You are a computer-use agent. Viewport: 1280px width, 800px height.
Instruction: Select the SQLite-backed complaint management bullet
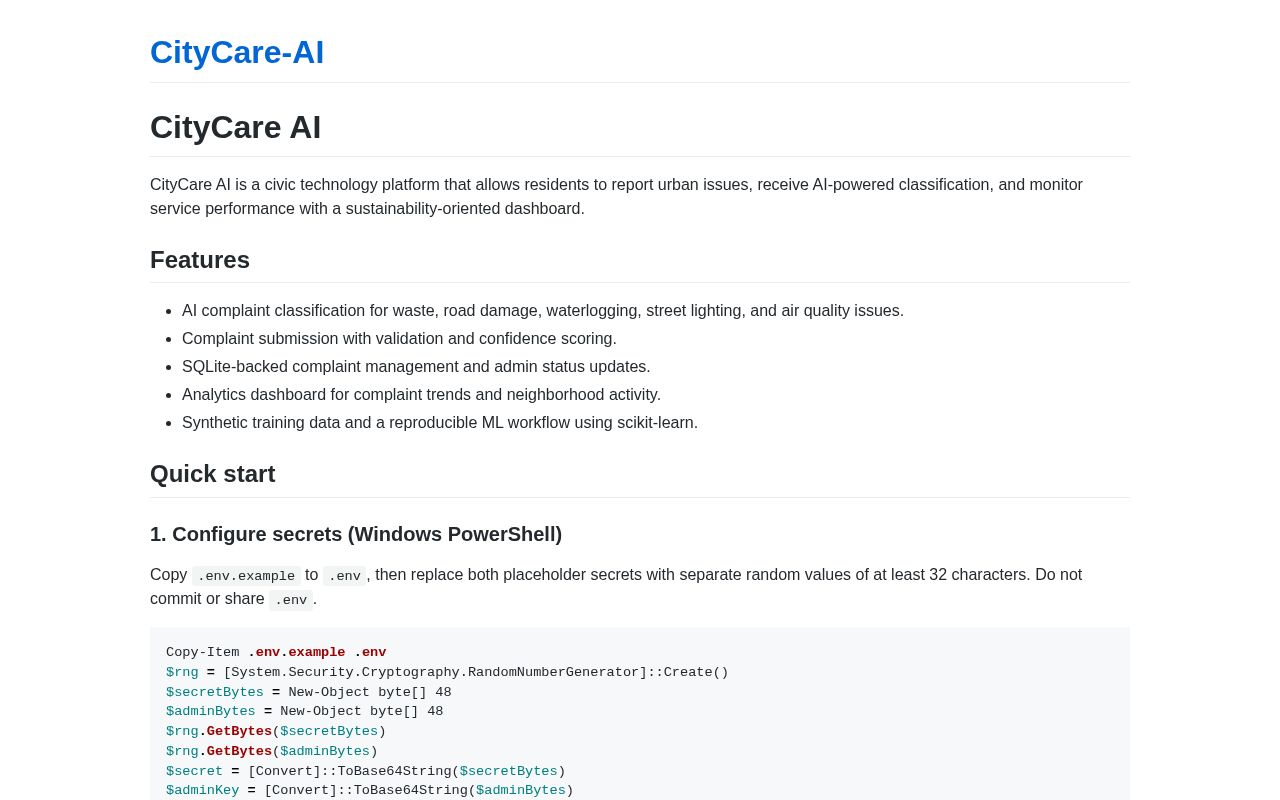tap(416, 367)
